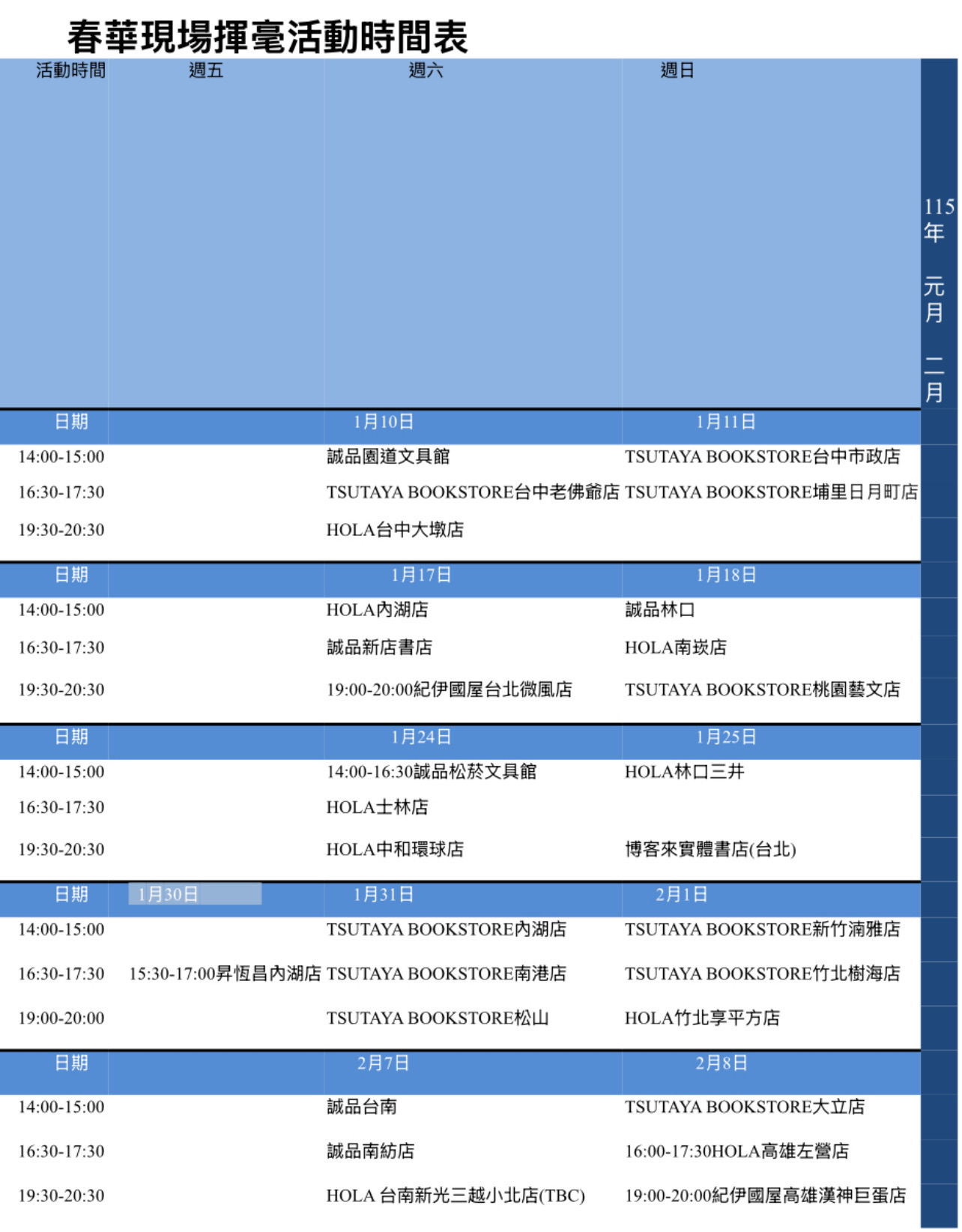Viewport: 962px width, 1232px height.
Task: Select the 週六 column header
Action: pyautogui.click(x=426, y=70)
